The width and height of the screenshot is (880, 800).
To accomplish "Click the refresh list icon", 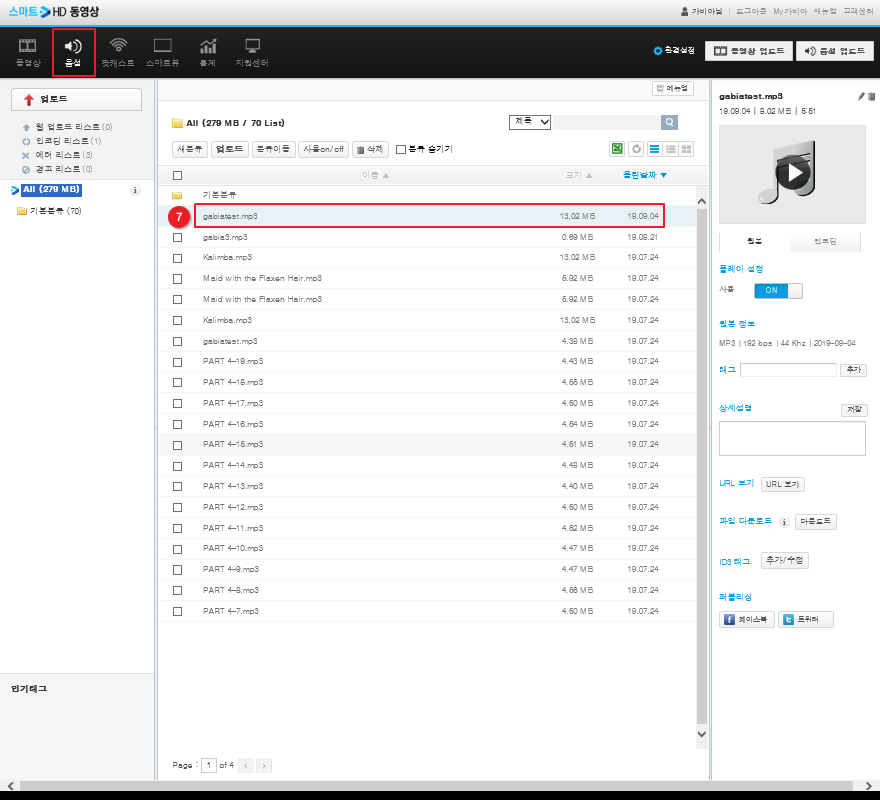I will 636,149.
